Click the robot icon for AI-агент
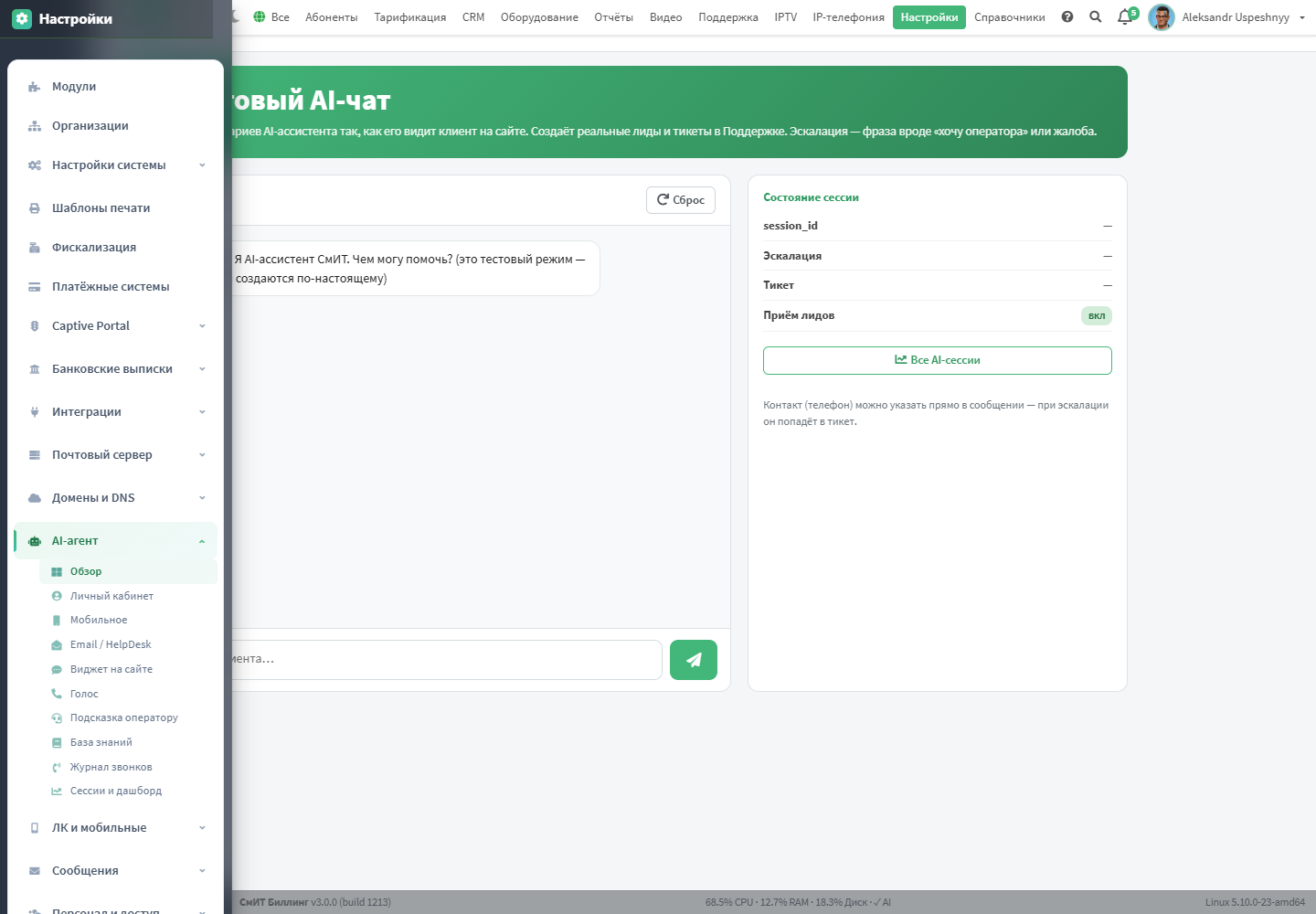 coord(35,541)
